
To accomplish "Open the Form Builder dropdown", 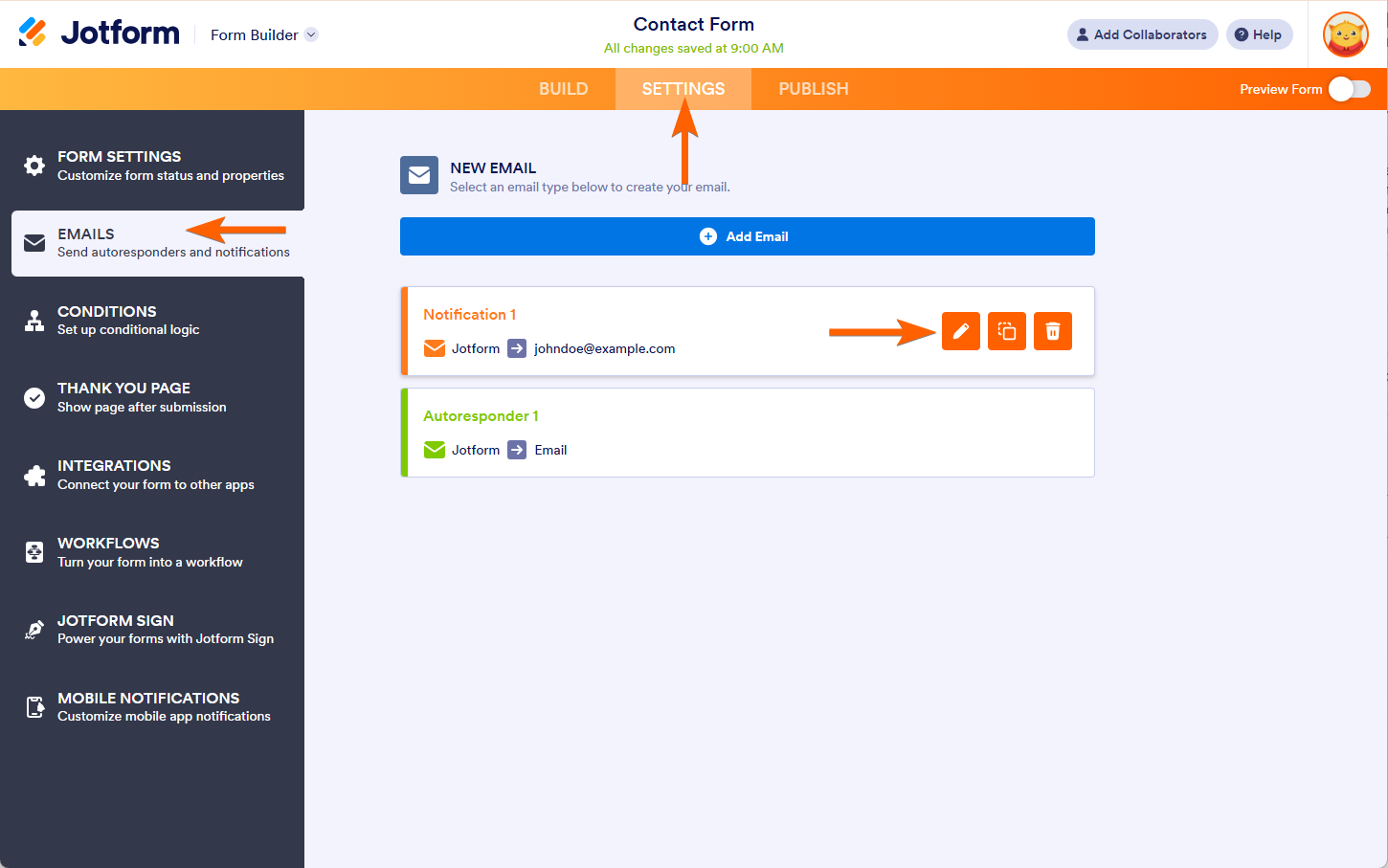I will pos(264,34).
